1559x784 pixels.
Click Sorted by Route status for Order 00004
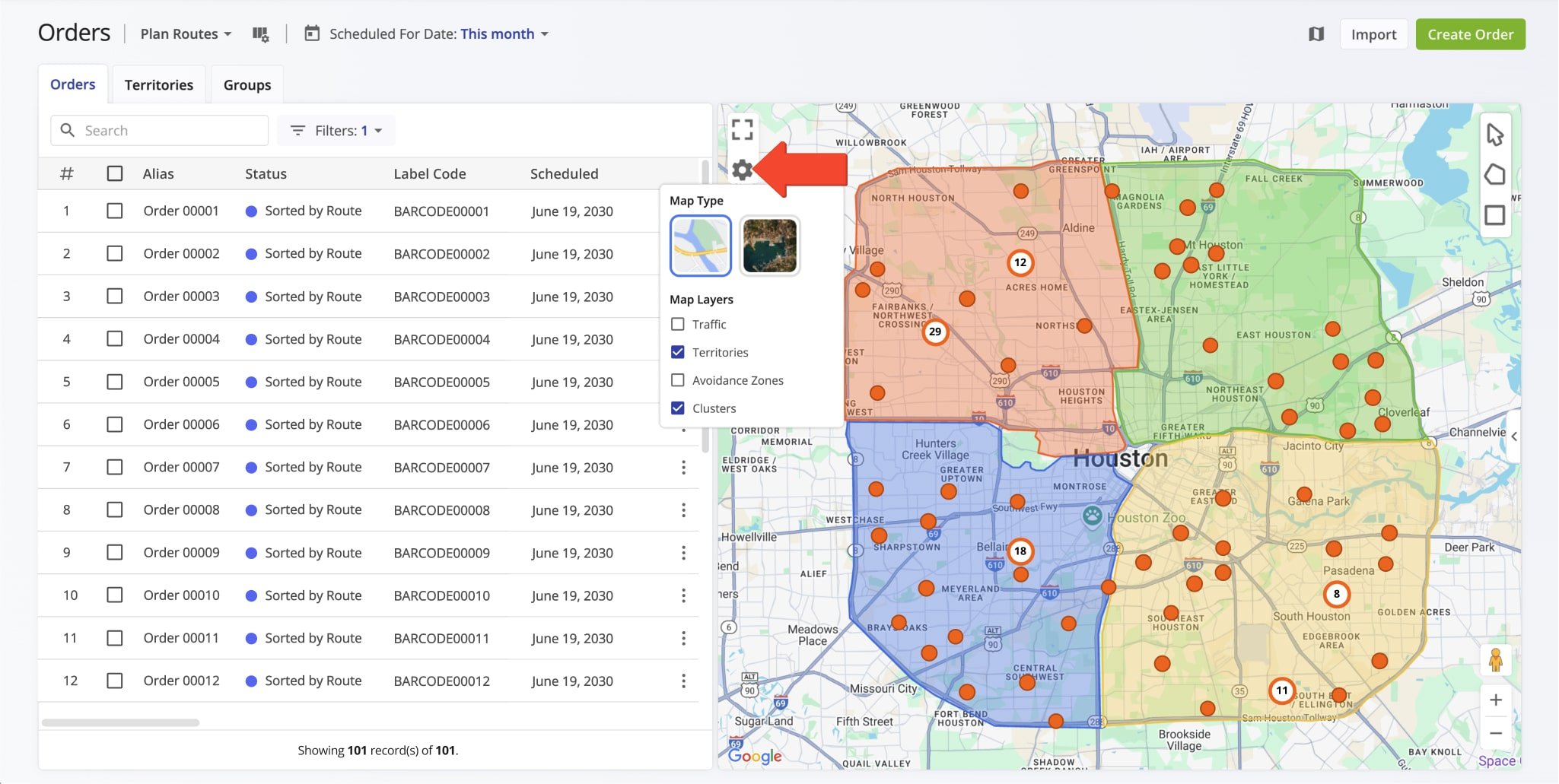pyautogui.click(x=313, y=339)
